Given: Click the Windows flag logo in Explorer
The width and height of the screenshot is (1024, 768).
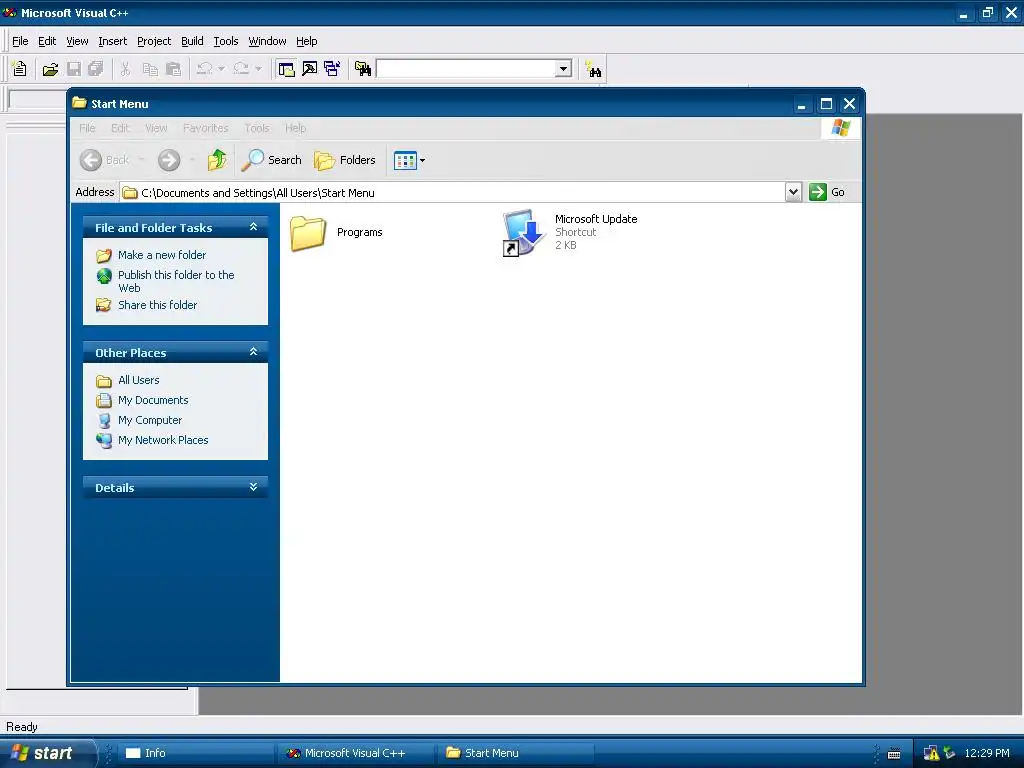Looking at the screenshot, I should pyautogui.click(x=840, y=128).
